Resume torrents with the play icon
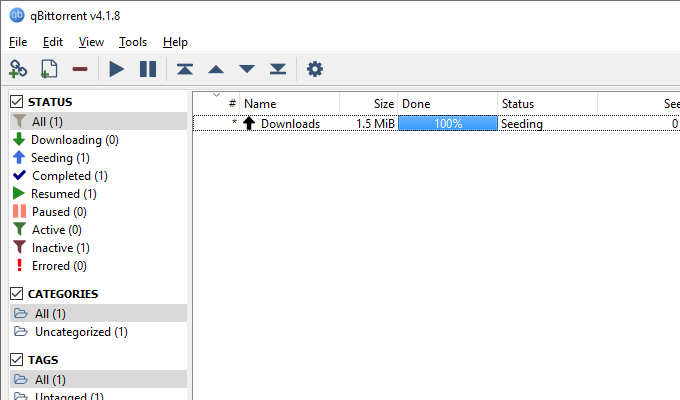Viewport: 680px width, 400px height. coord(116,69)
